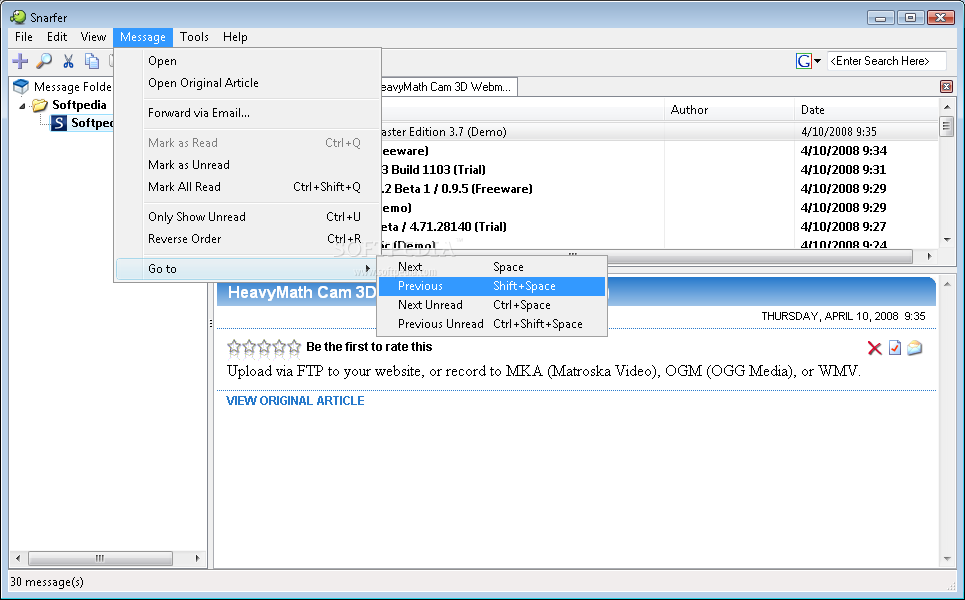The width and height of the screenshot is (965, 600).
Task: Expand the Go to submenu arrow
Action: (x=367, y=269)
